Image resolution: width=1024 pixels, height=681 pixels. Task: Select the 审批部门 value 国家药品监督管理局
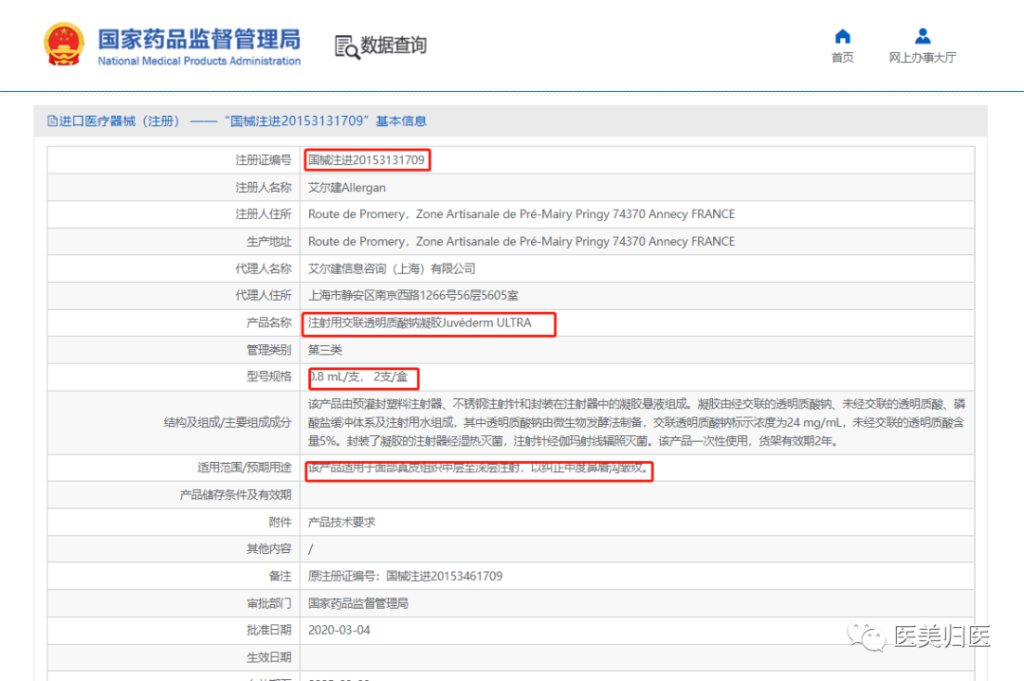[358, 603]
